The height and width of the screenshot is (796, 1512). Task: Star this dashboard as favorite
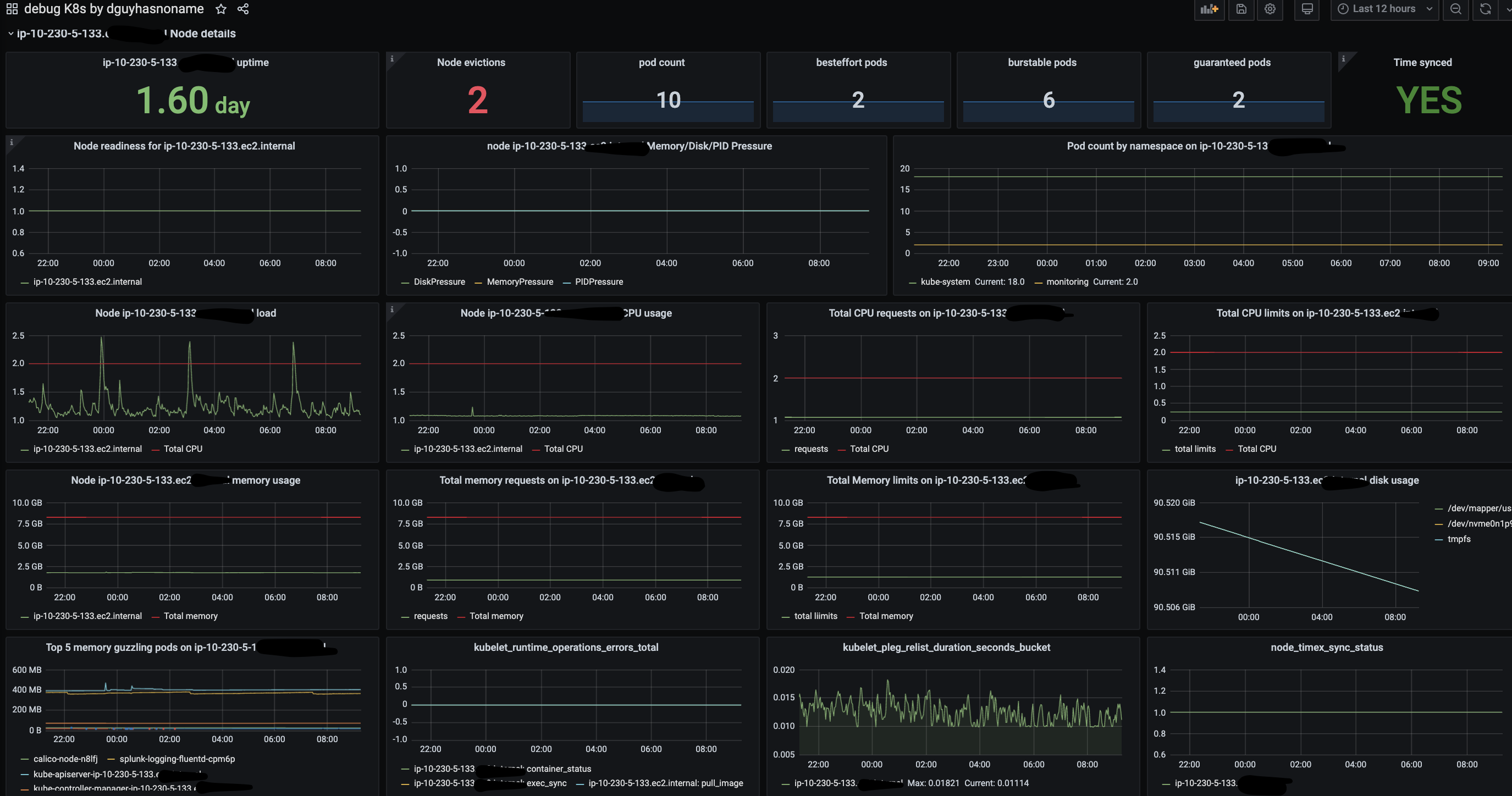(x=220, y=9)
